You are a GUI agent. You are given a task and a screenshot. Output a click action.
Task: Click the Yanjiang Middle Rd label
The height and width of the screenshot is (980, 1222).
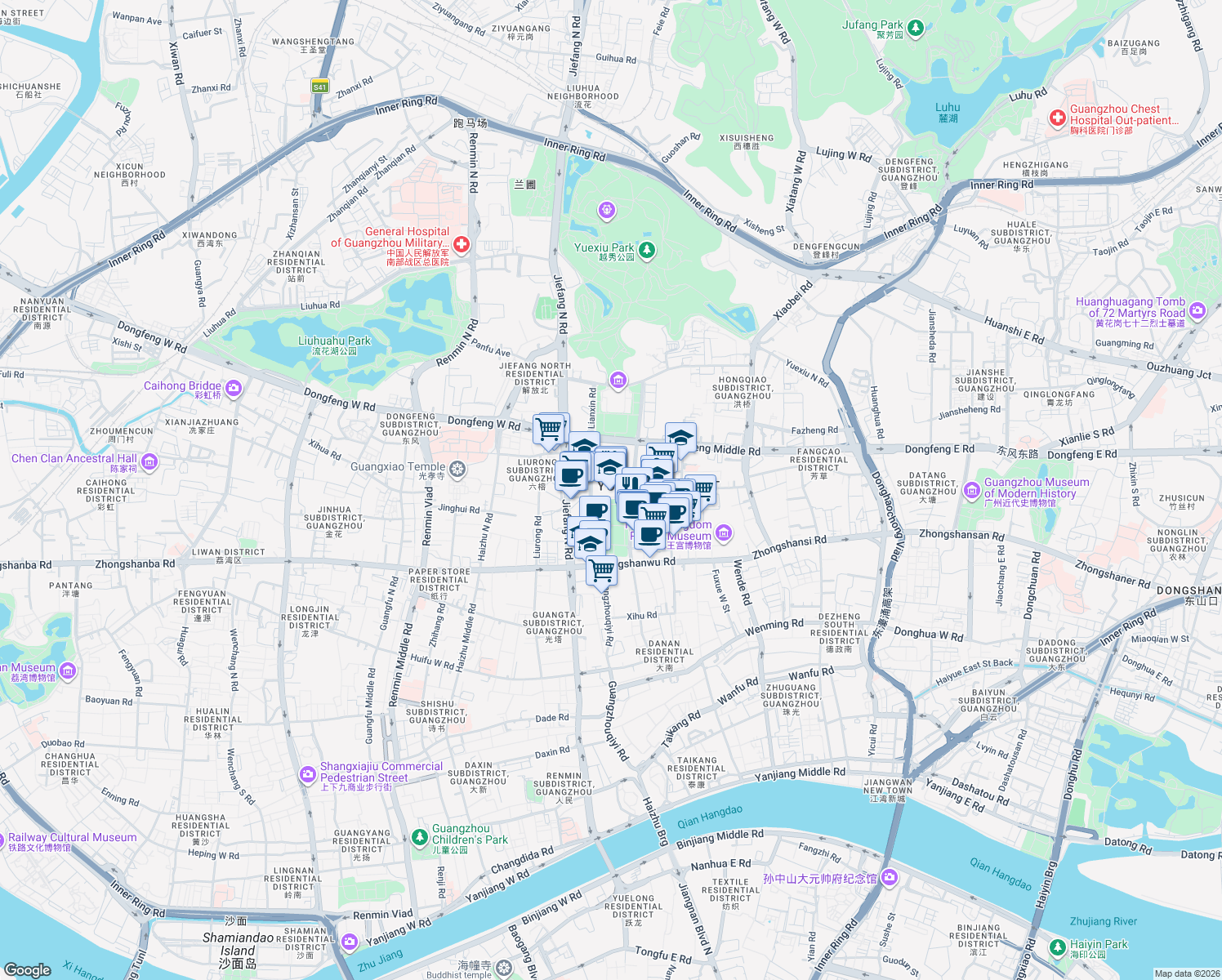(x=800, y=773)
